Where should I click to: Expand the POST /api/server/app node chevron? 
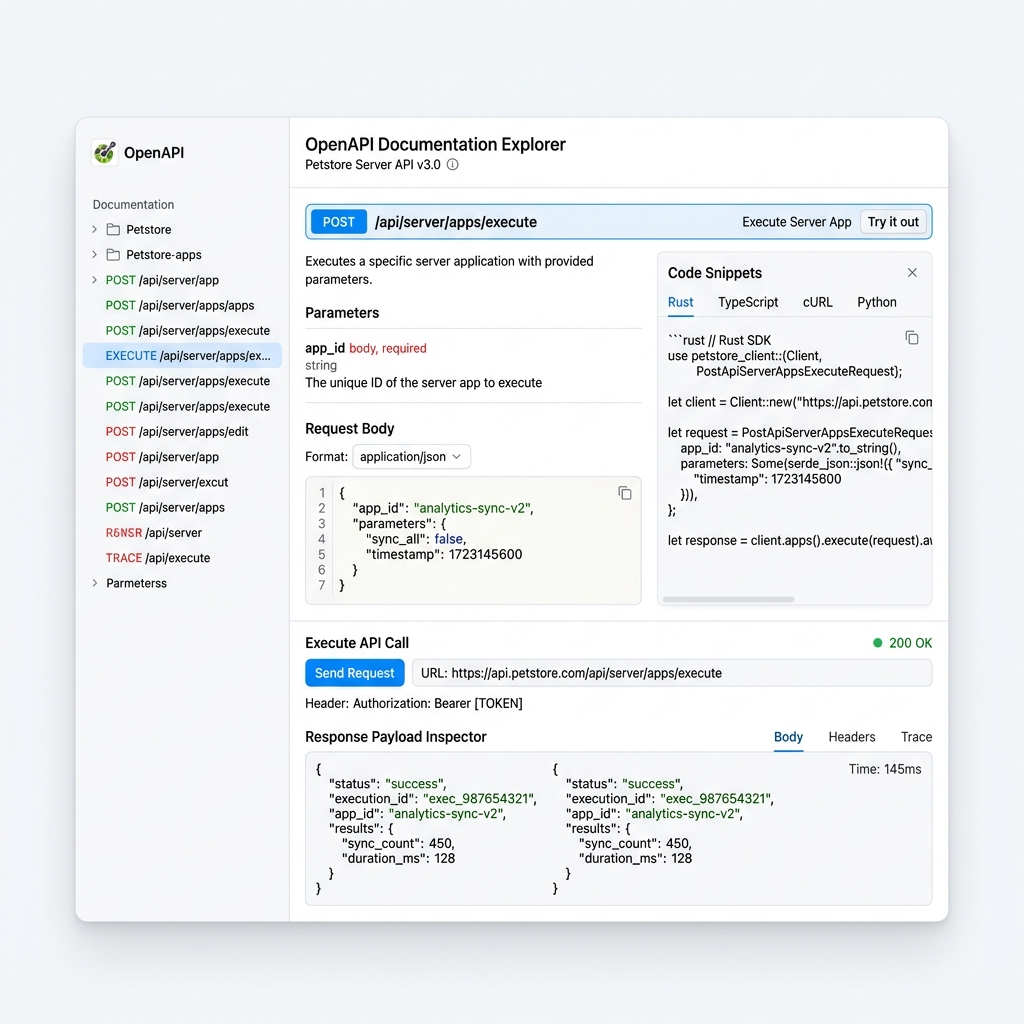95,280
